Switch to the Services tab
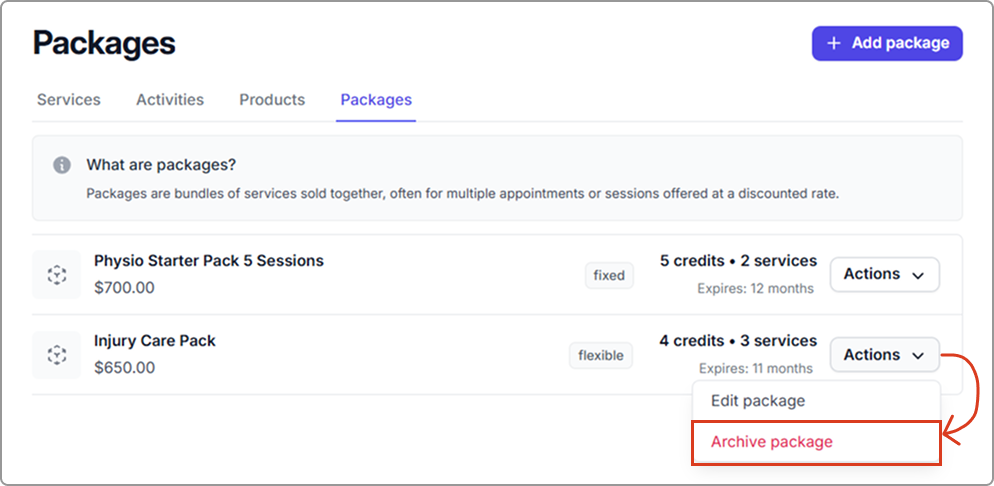This screenshot has width=994, height=486. point(69,100)
